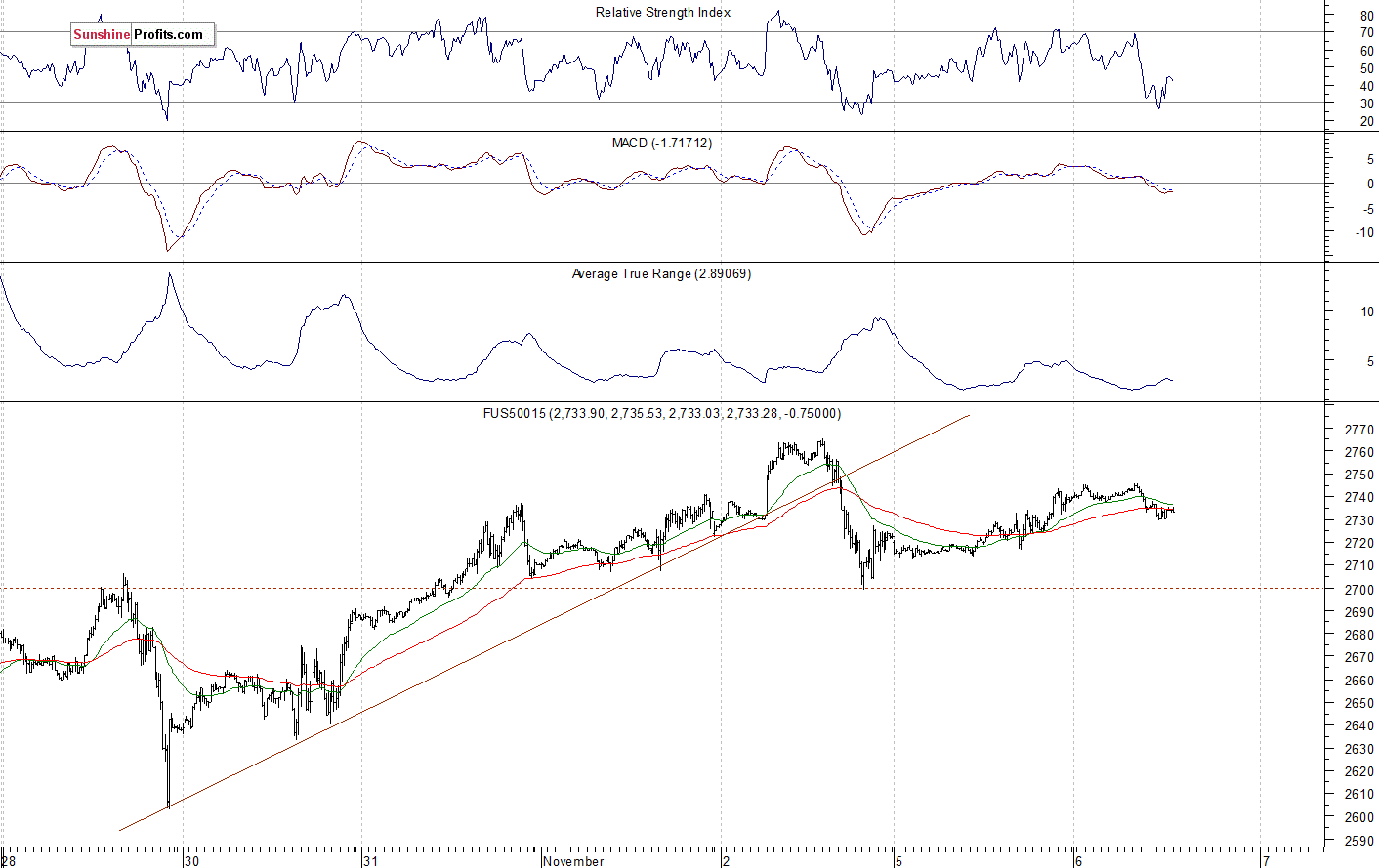Click the ATR 5 axis label
The width and height of the screenshot is (1379, 868).
(1370, 362)
